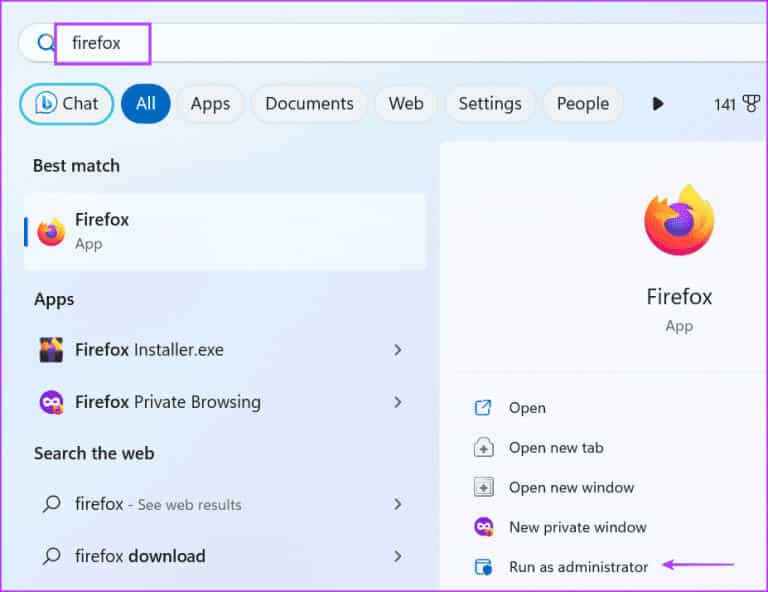Click the Open new tab icon
The height and width of the screenshot is (592, 768).
click(x=483, y=447)
